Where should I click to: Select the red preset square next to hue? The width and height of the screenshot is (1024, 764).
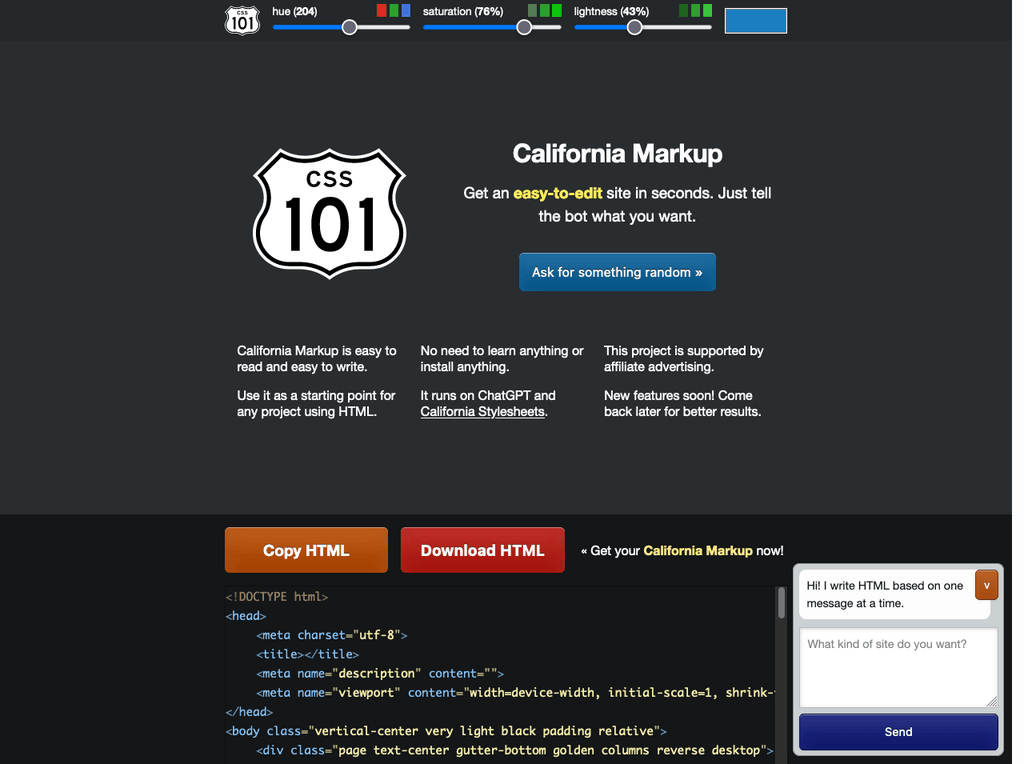coord(380,10)
